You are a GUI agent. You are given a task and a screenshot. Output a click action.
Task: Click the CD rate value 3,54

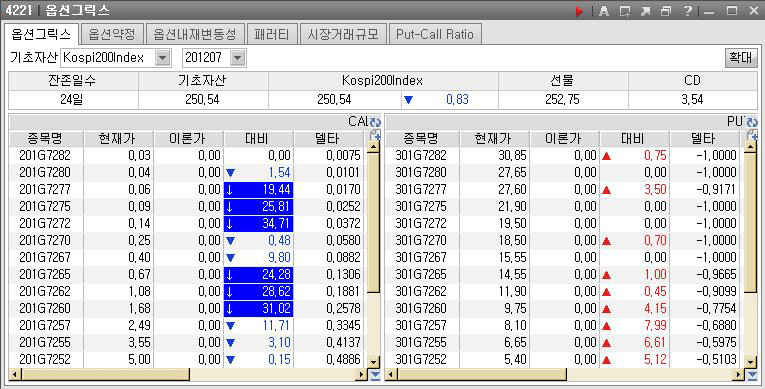tap(692, 100)
